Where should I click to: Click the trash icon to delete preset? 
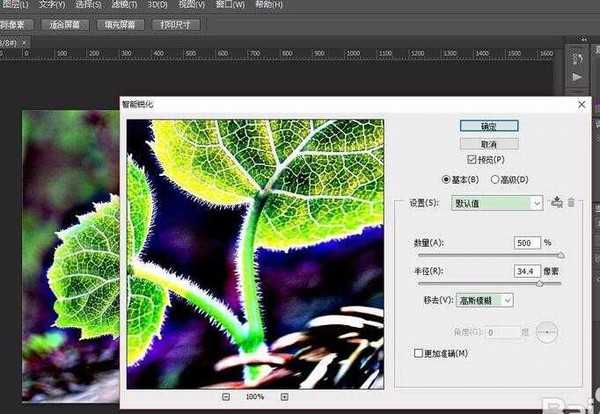[x=571, y=203]
